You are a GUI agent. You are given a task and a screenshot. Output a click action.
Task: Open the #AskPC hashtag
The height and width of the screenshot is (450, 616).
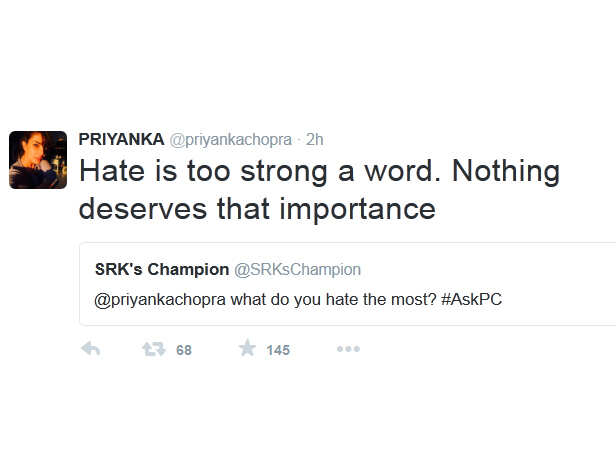471,299
